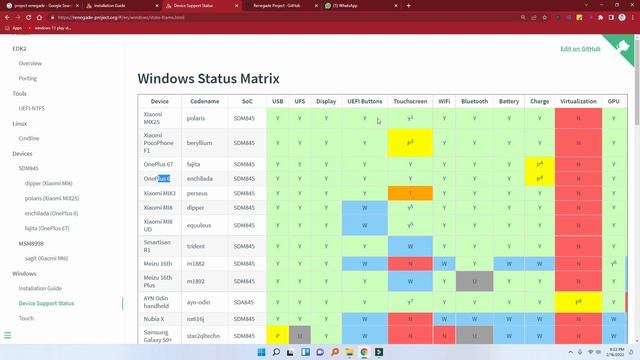Go back to the previous page

click(7, 18)
